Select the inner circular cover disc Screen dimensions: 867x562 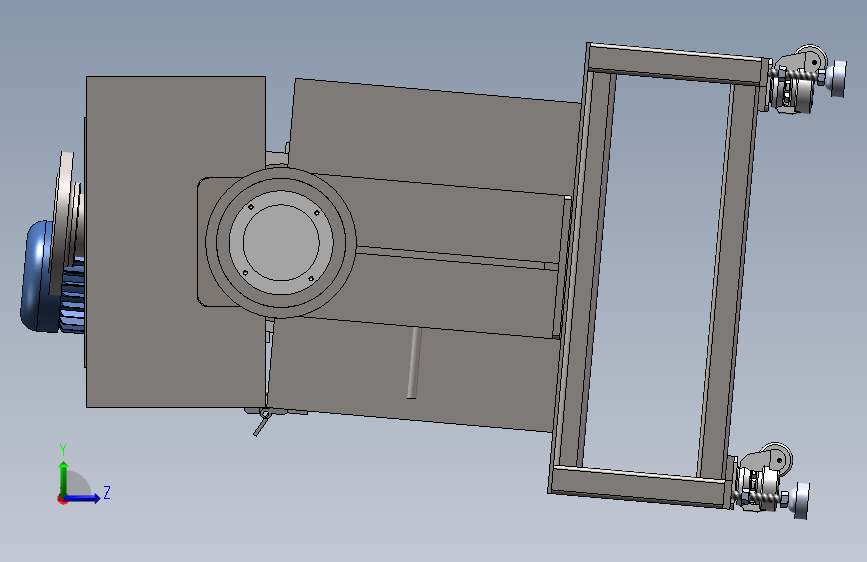click(280, 243)
